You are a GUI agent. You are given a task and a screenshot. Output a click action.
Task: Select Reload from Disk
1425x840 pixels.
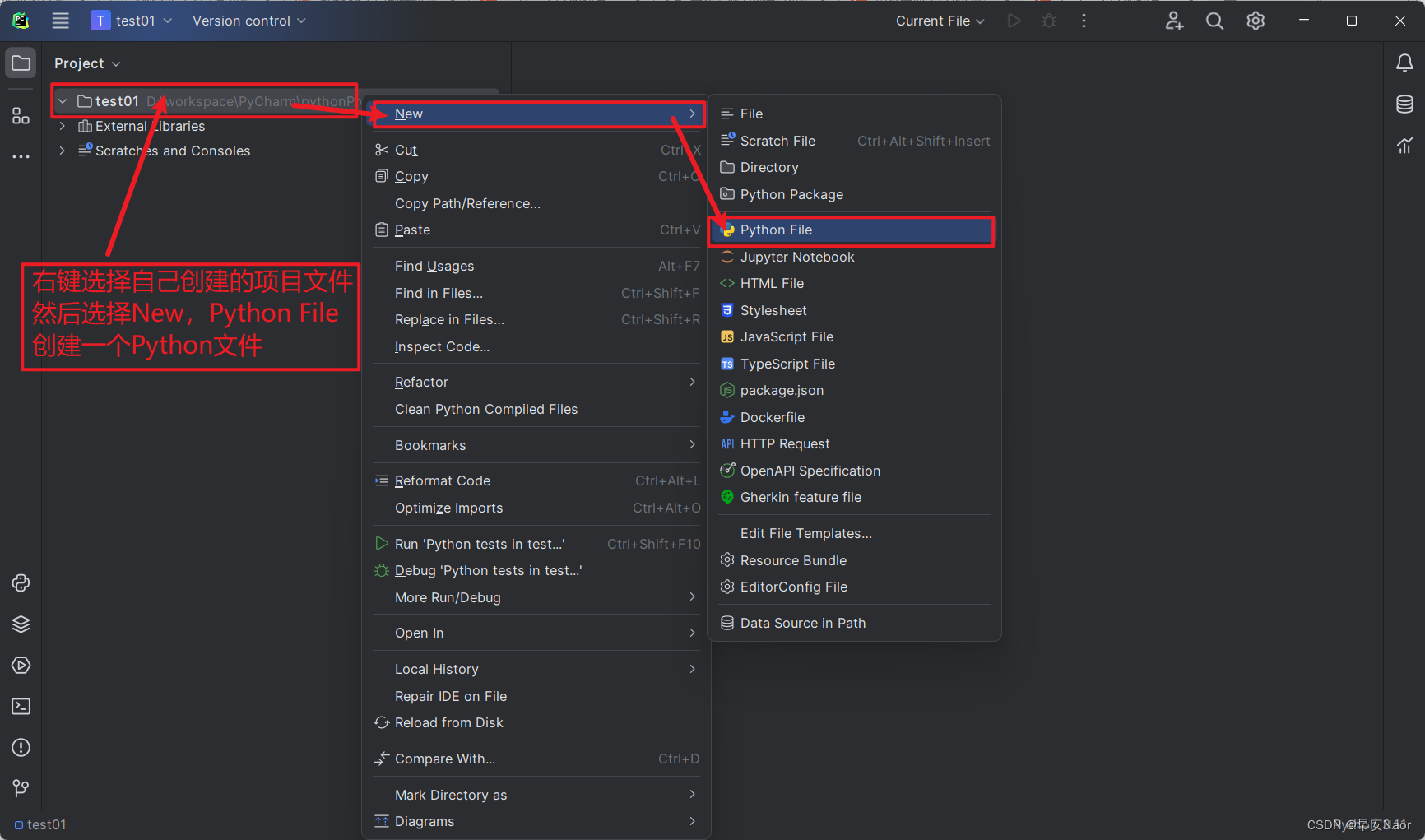pos(536,722)
